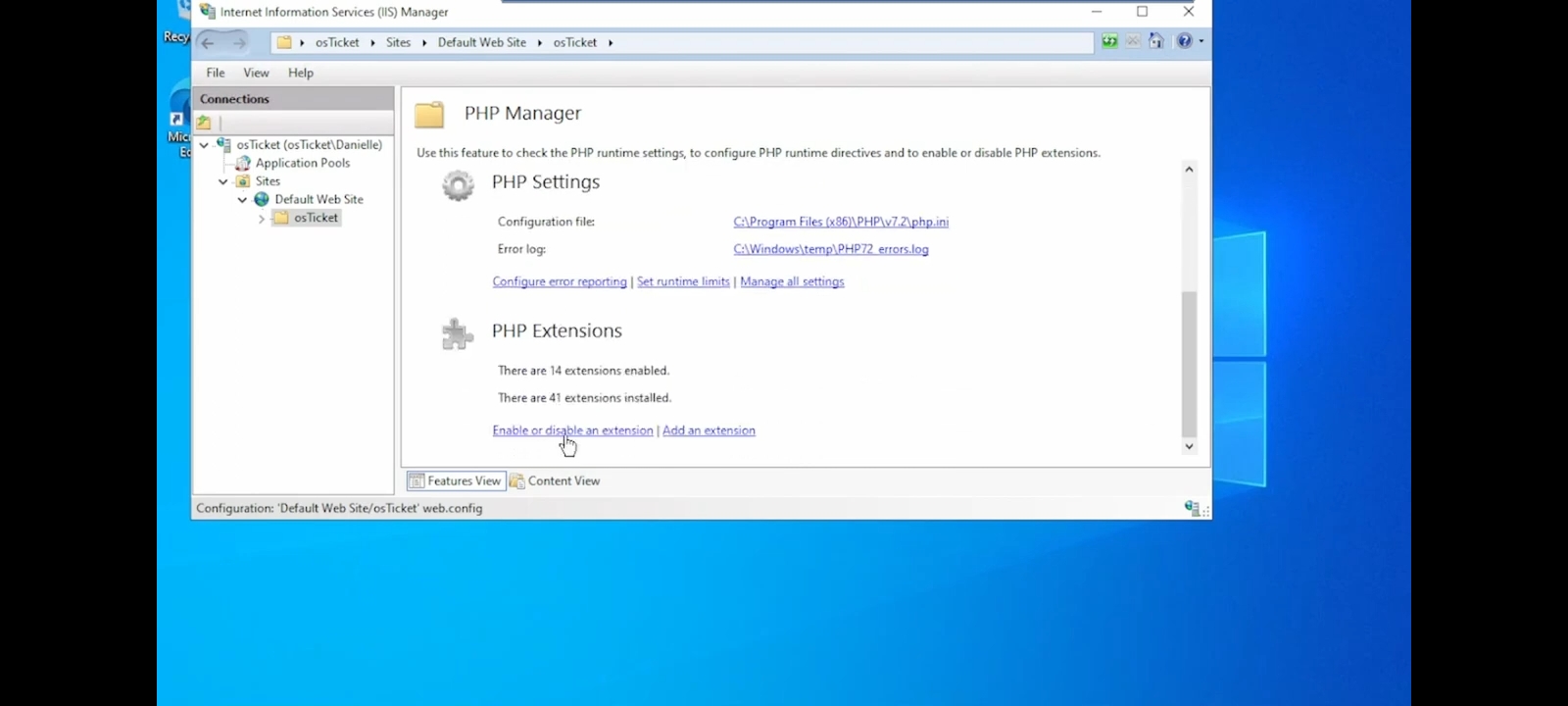Image resolution: width=1568 pixels, height=706 pixels.
Task: Click the osTicket server icon in tree
Action: click(x=223, y=144)
